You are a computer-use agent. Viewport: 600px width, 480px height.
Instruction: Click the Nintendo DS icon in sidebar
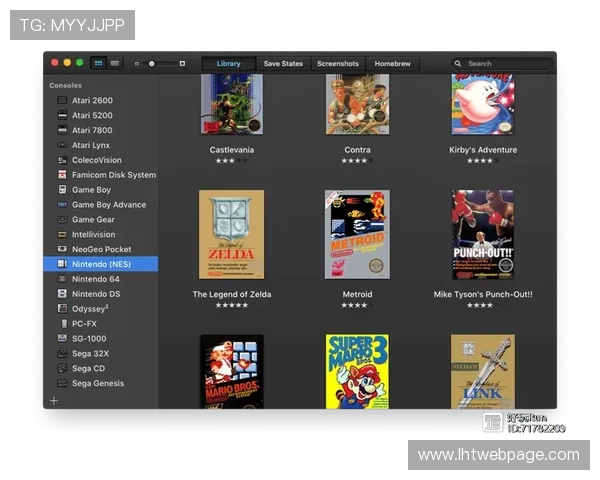pyautogui.click(x=62, y=294)
